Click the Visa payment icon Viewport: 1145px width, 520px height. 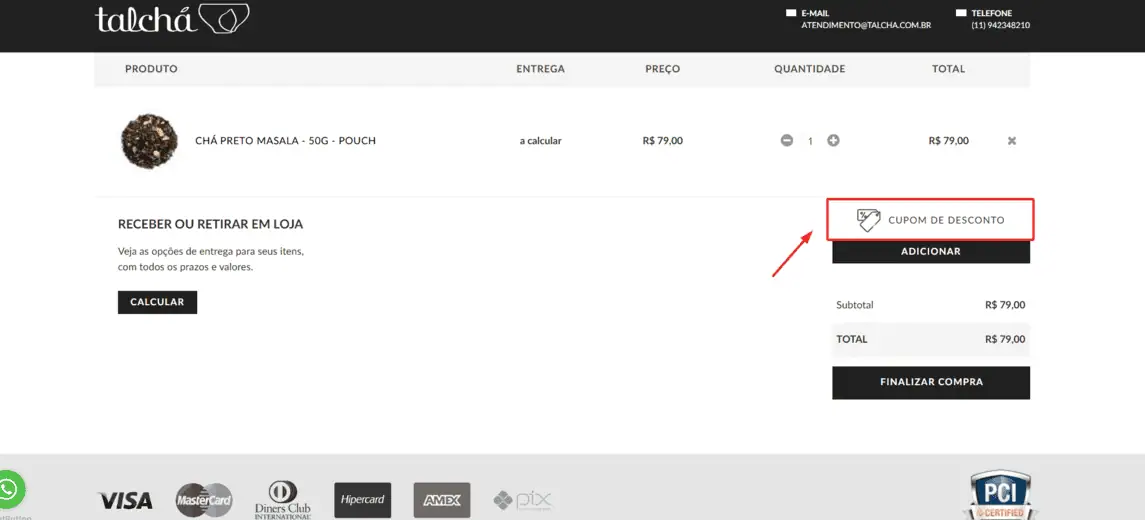[x=125, y=500]
